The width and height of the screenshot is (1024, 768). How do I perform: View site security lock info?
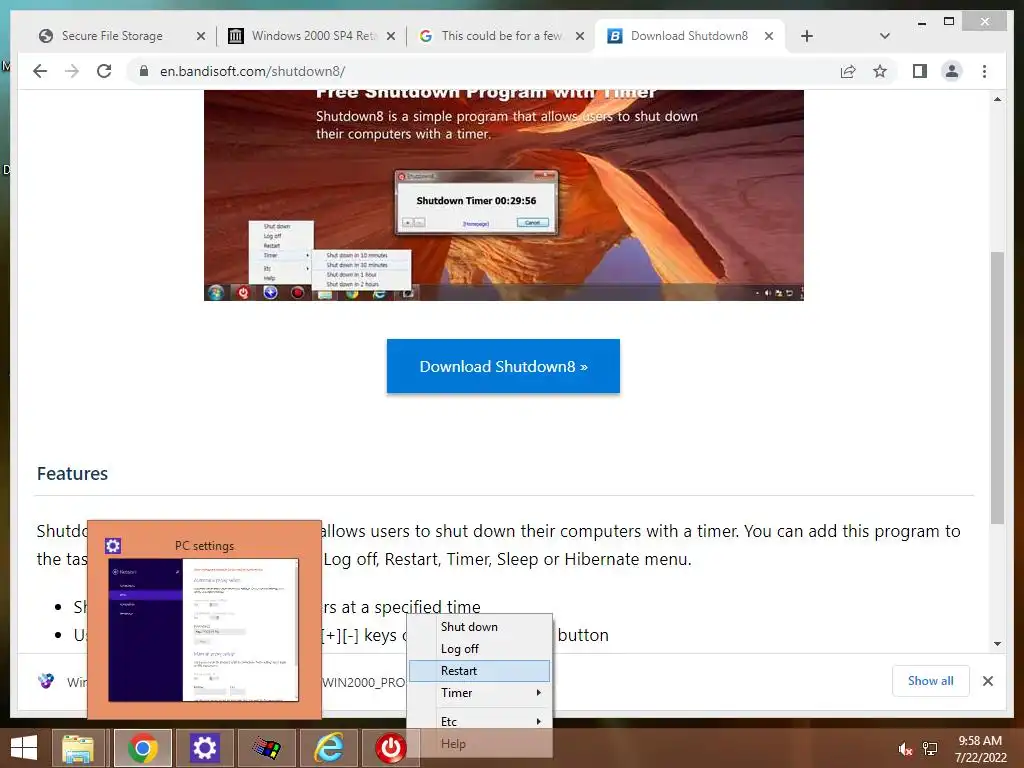144,71
